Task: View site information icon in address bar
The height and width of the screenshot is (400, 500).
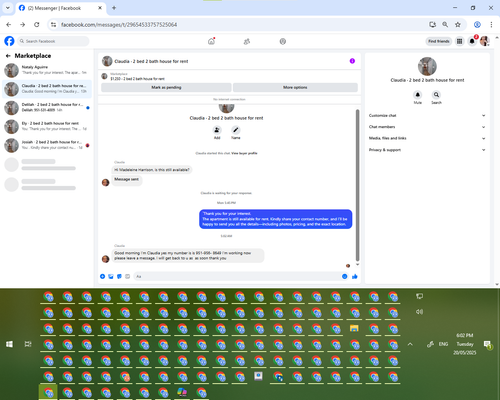Action: [53, 24]
